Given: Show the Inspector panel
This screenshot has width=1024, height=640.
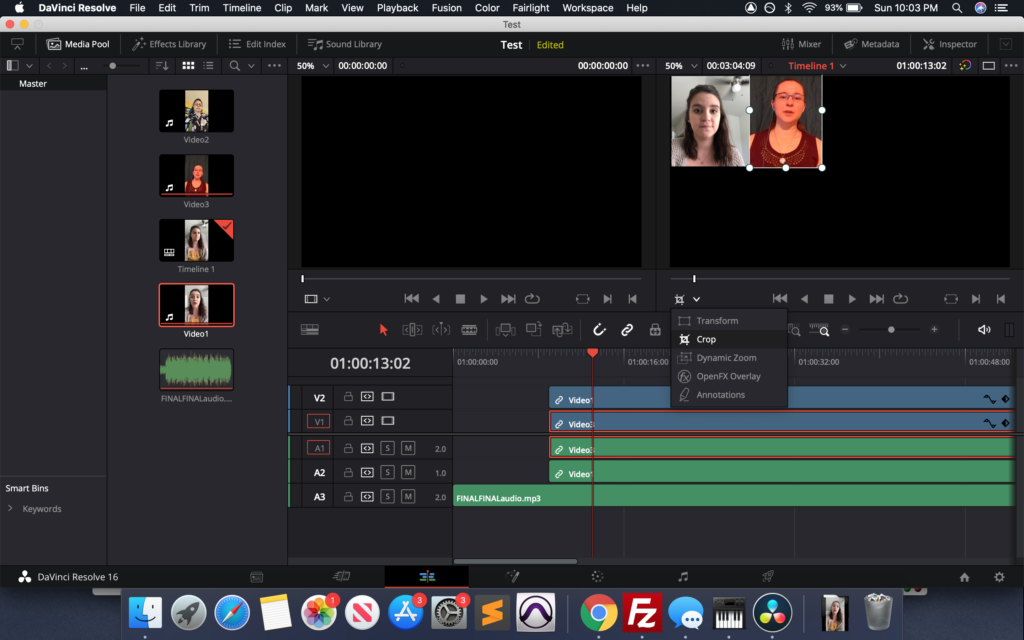Looking at the screenshot, I should tap(949, 44).
